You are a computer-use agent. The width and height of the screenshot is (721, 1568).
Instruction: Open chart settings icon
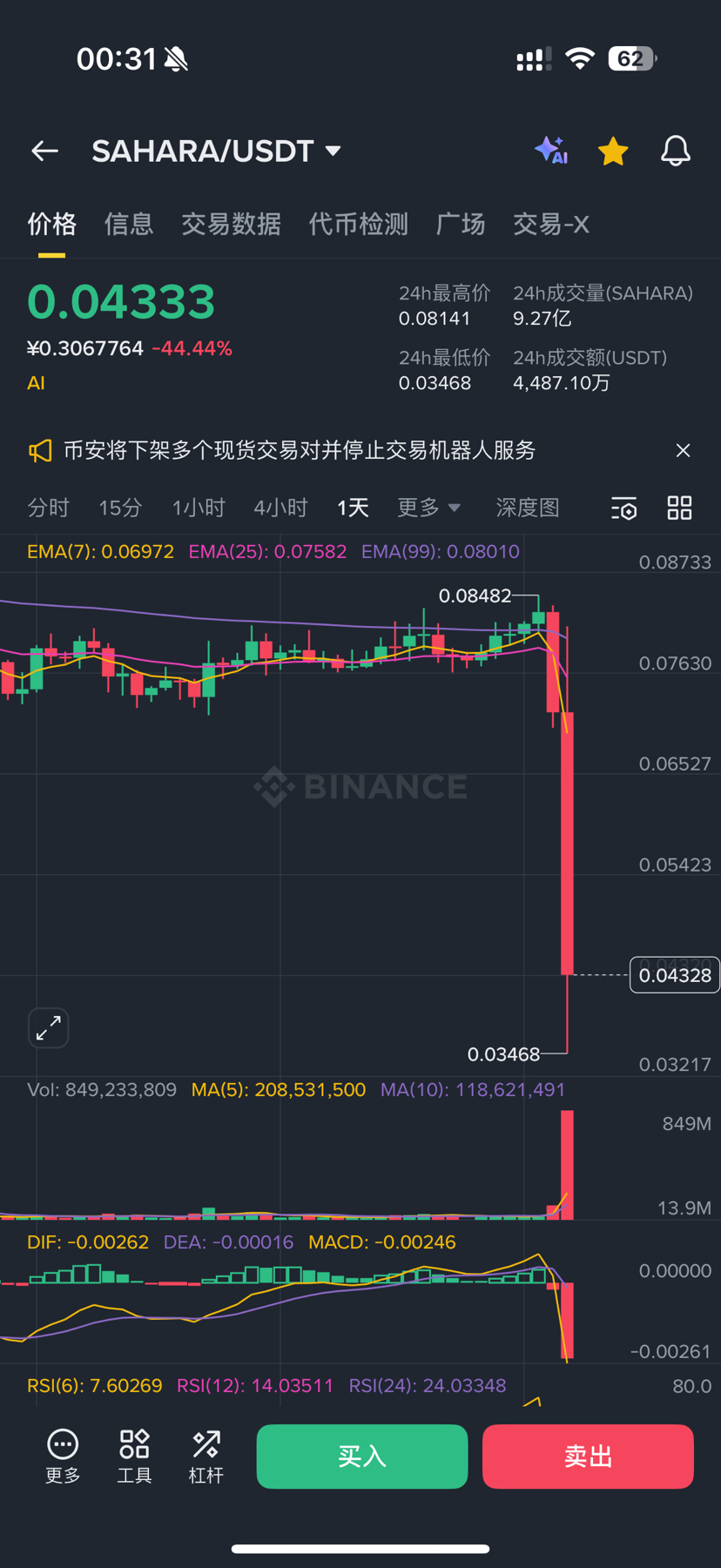tap(623, 508)
